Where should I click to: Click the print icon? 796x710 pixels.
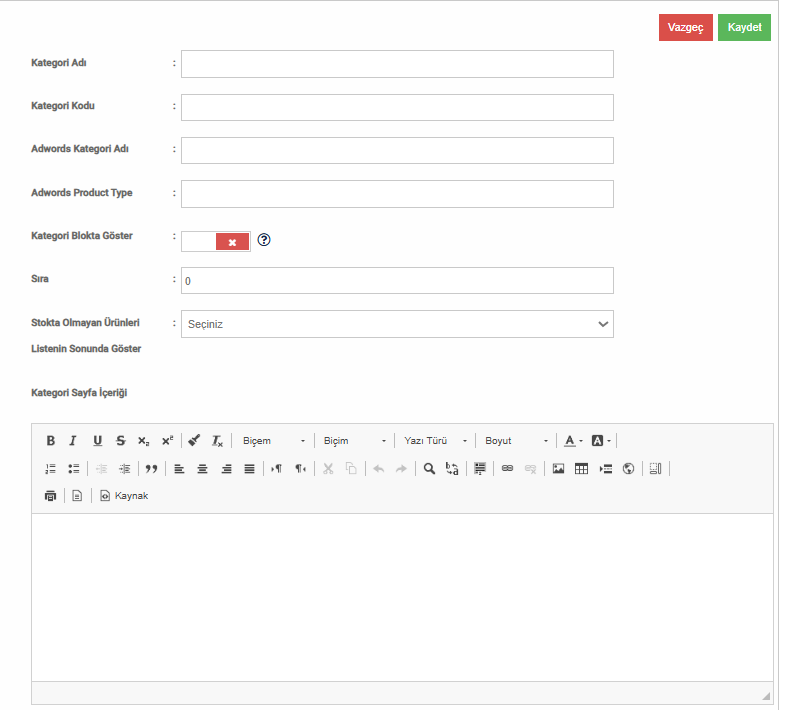50,496
